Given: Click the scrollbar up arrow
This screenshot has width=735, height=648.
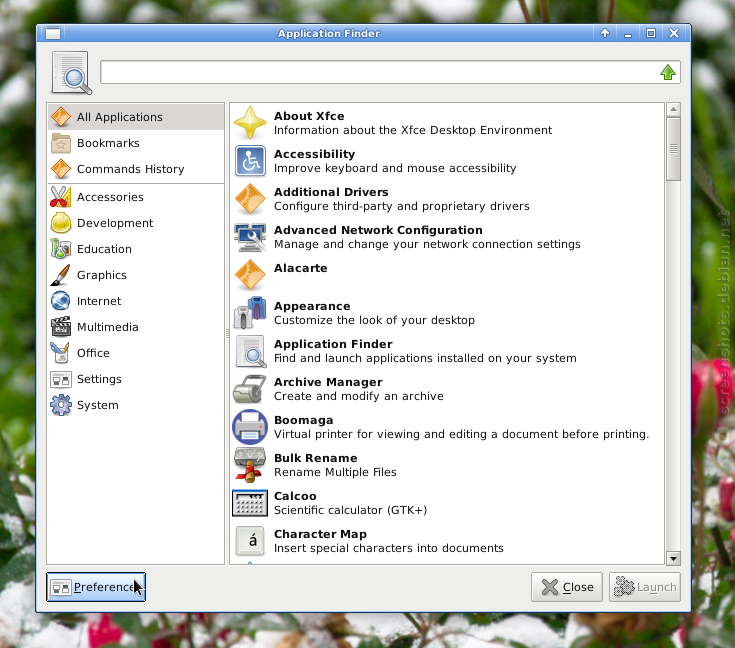Looking at the screenshot, I should 673,110.
